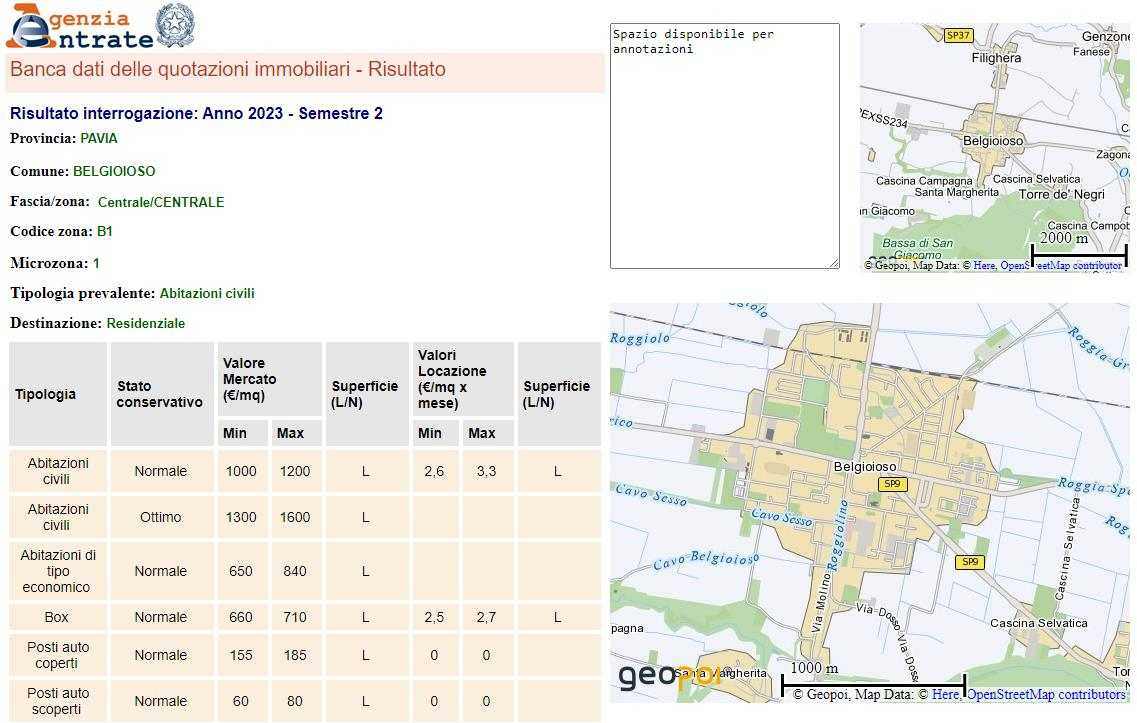This screenshot has height=723, width=1137.
Task: Open the OpenStreetMap contributors link on large map
Action: pyautogui.click(x=1045, y=694)
